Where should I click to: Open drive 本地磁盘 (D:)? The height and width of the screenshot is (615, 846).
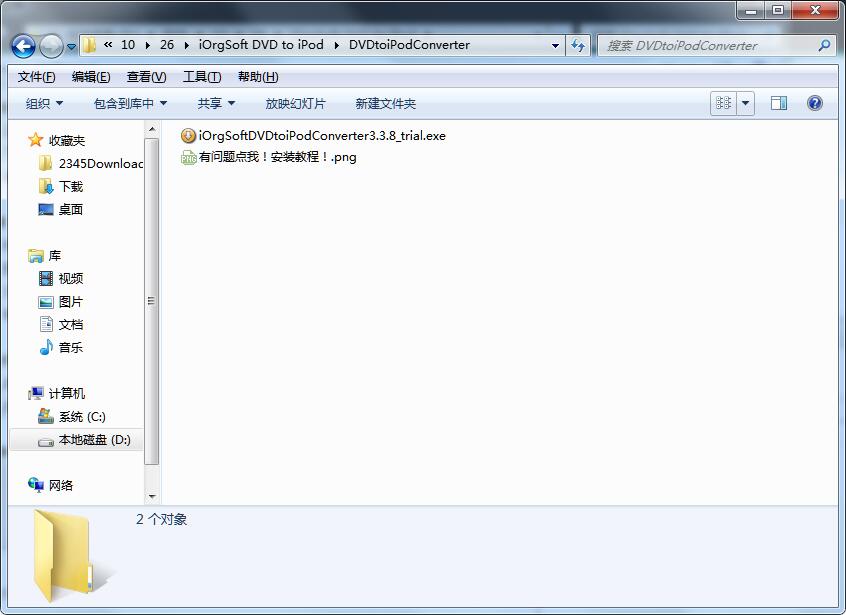94,440
